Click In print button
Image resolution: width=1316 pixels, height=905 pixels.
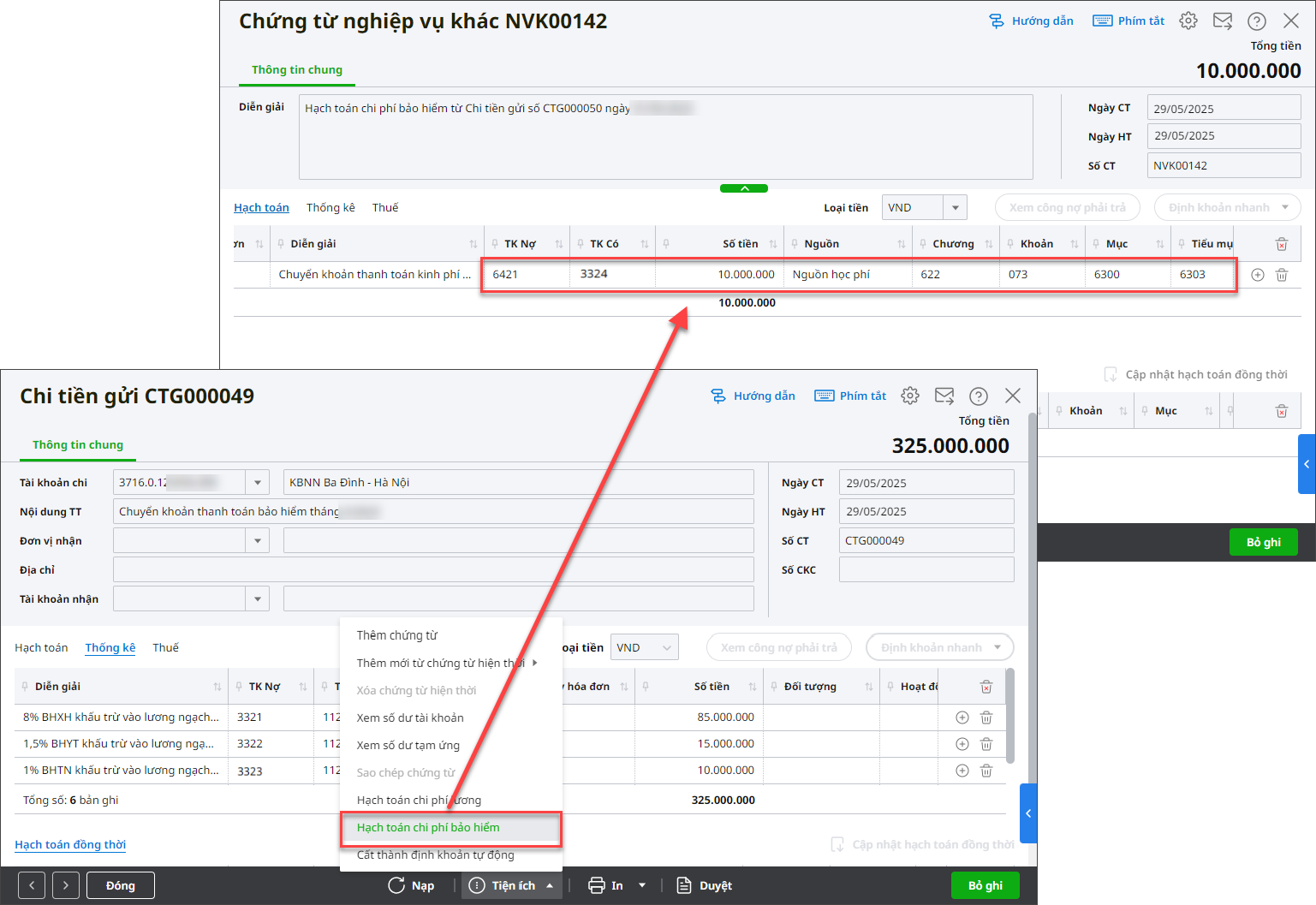(x=605, y=885)
